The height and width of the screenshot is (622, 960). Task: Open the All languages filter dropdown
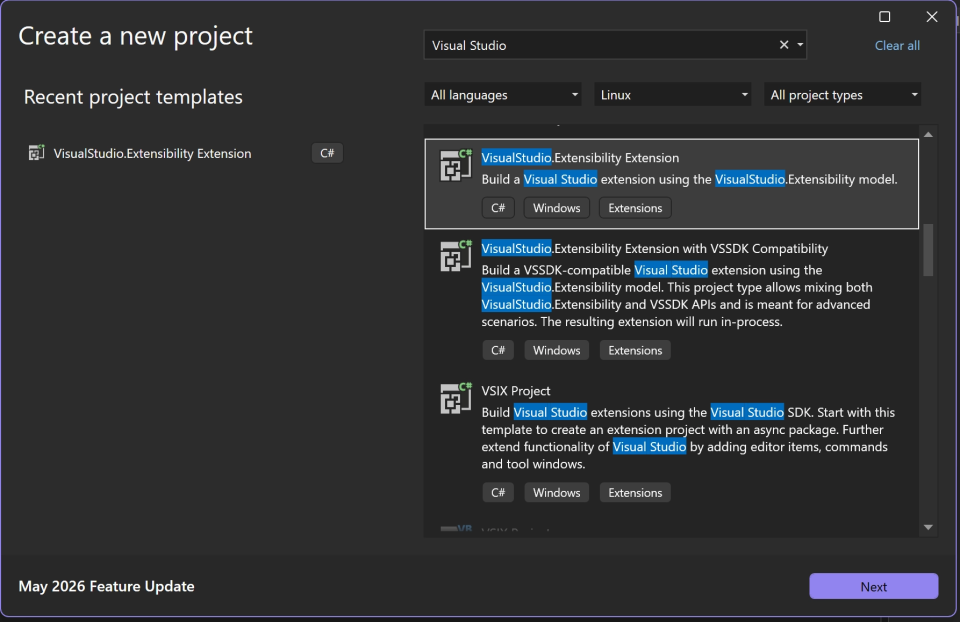pos(503,95)
